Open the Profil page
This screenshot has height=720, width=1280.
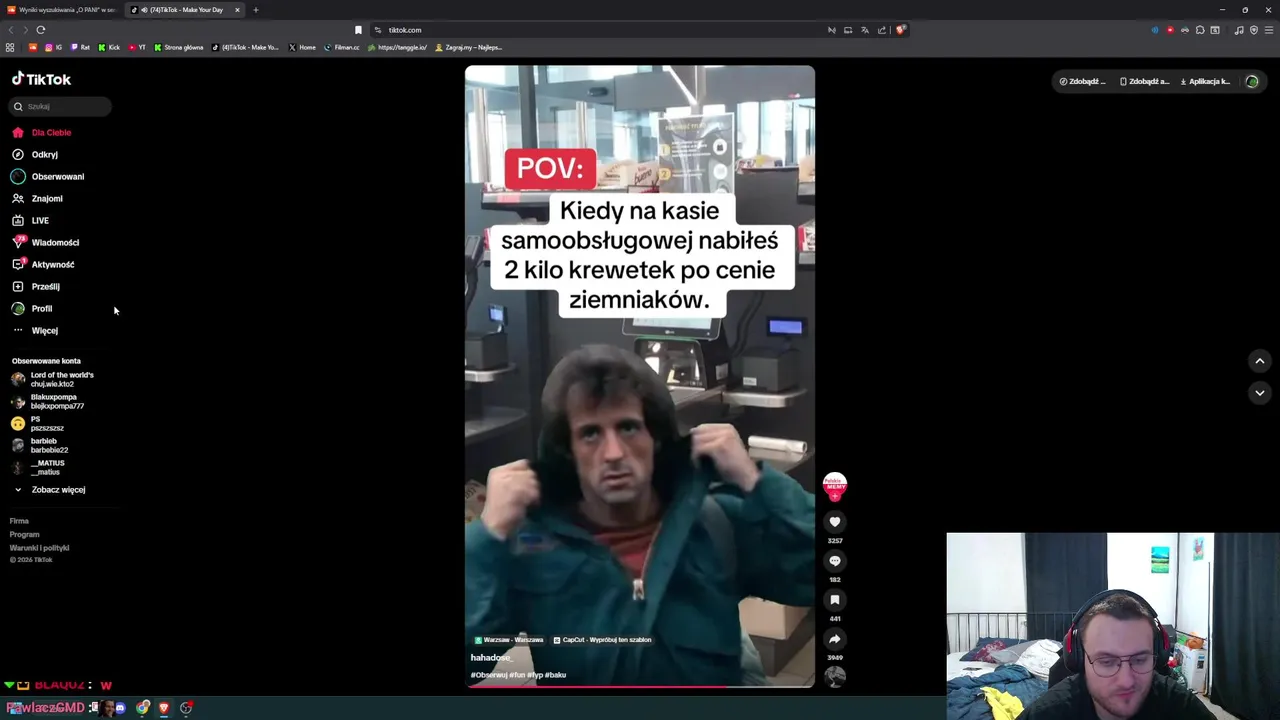pyautogui.click(x=32, y=308)
